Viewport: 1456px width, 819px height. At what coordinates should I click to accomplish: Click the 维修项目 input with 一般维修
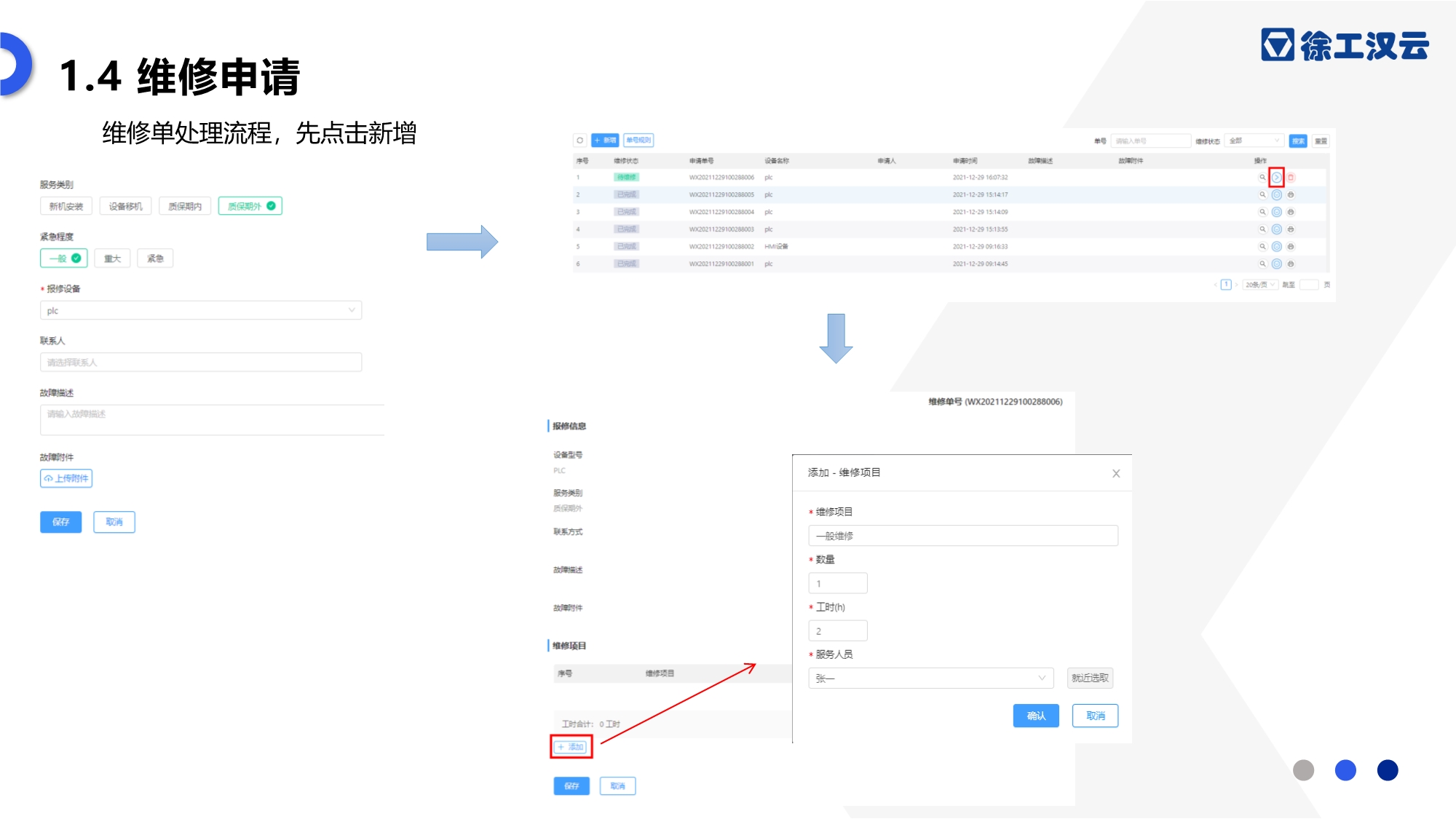963,536
